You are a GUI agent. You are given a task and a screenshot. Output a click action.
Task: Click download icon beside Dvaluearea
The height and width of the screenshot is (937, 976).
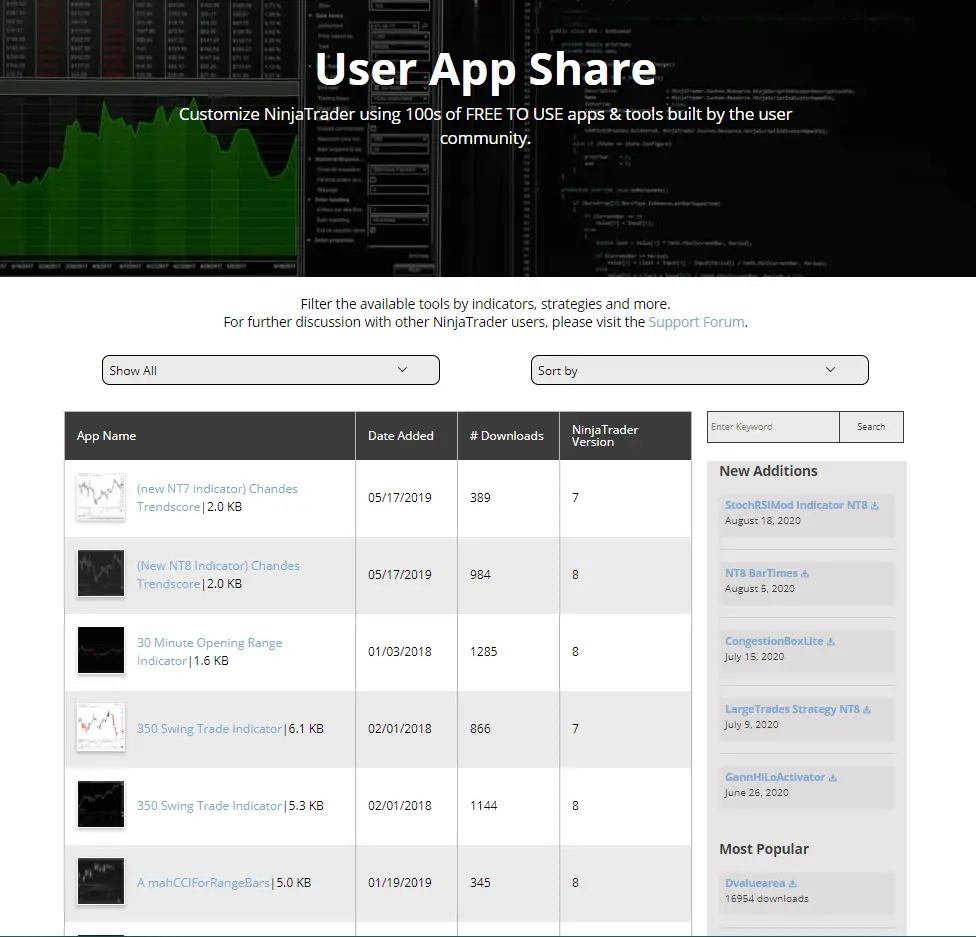(x=792, y=883)
